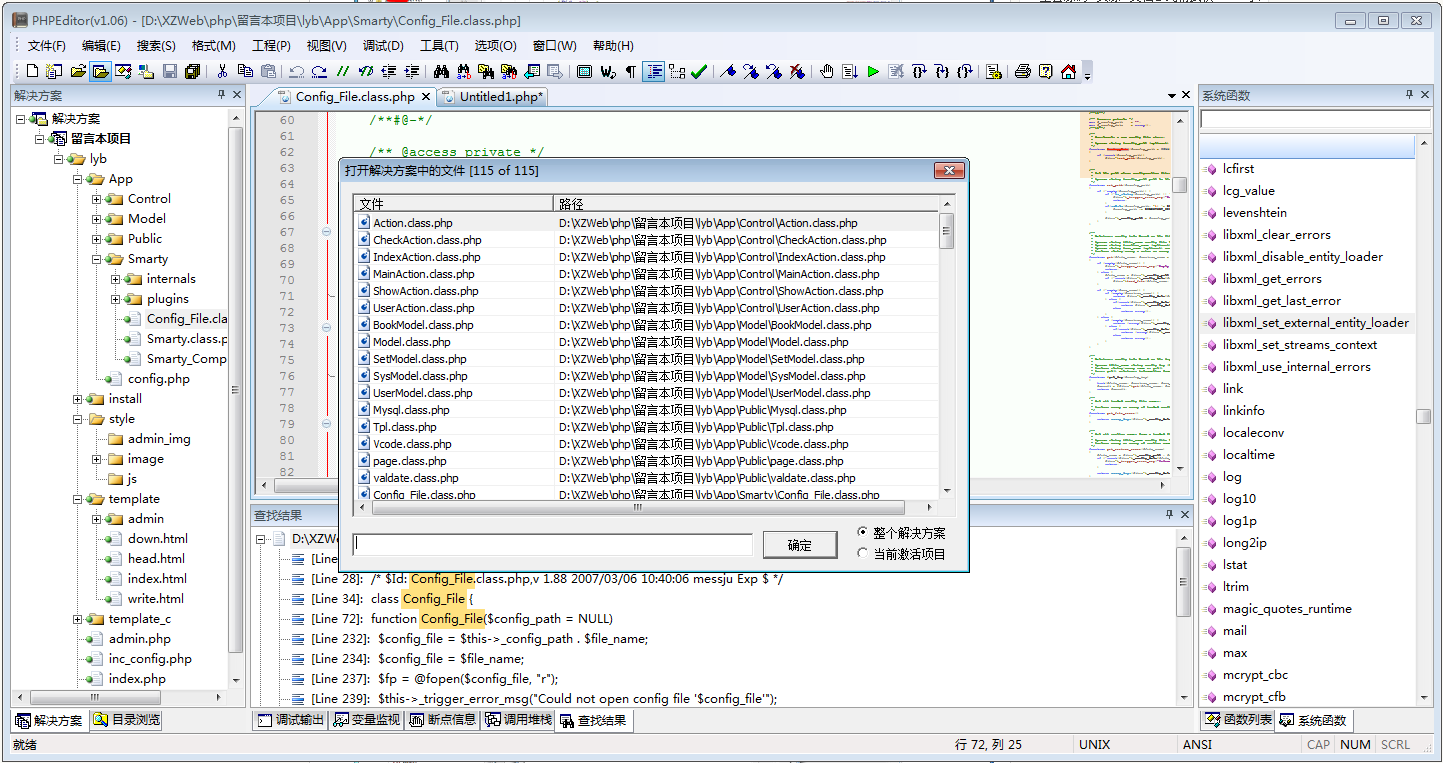
Task: Select CheckAction.class.php in file list
Action: click(x=427, y=240)
